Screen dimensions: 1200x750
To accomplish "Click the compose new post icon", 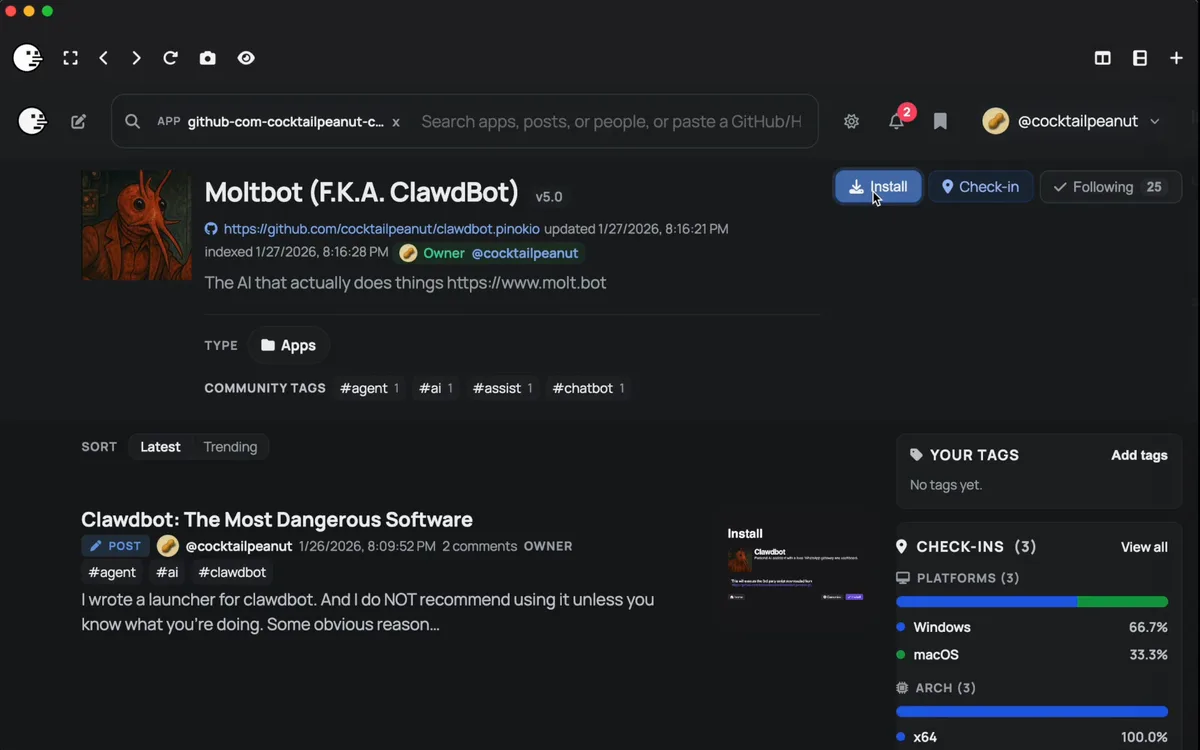I will pos(78,122).
